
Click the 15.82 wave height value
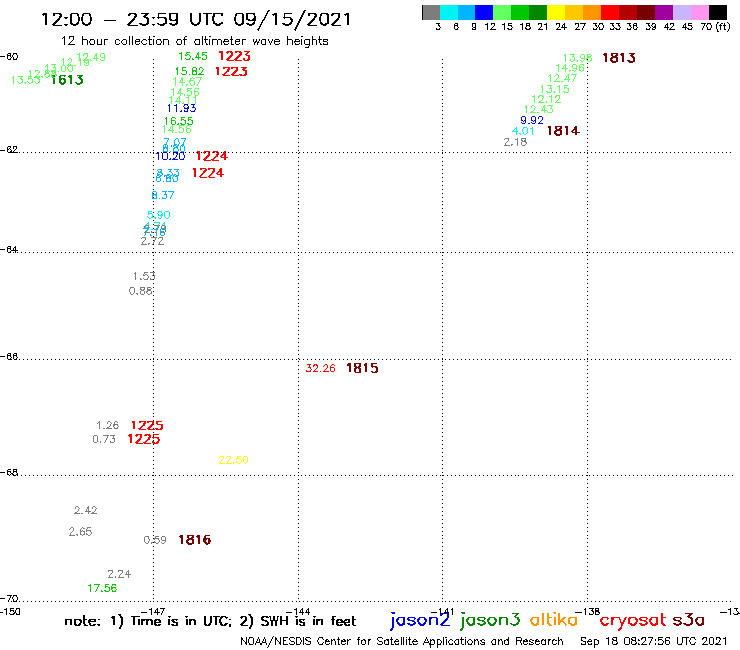(x=189, y=71)
